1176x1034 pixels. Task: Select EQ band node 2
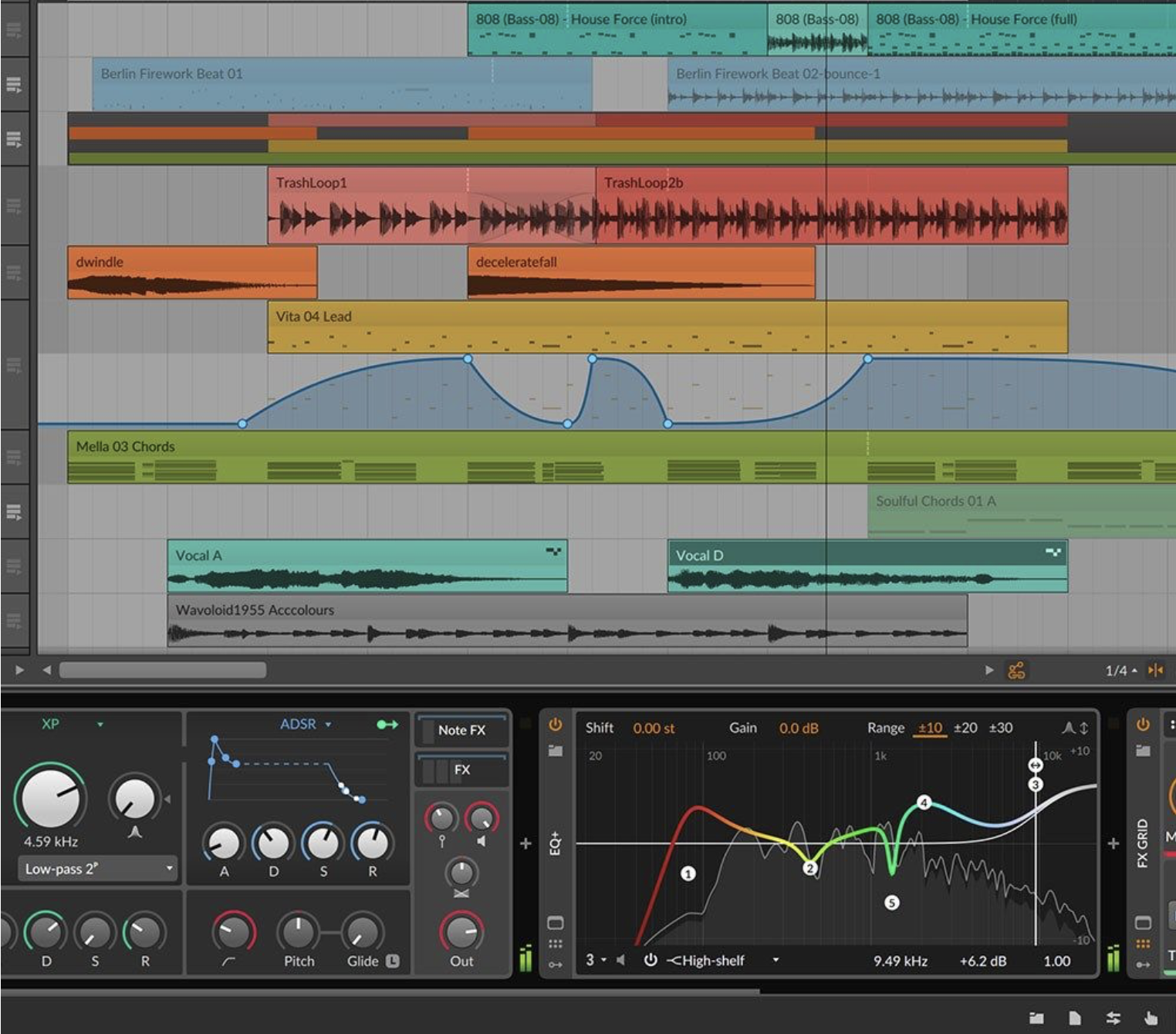click(x=810, y=868)
